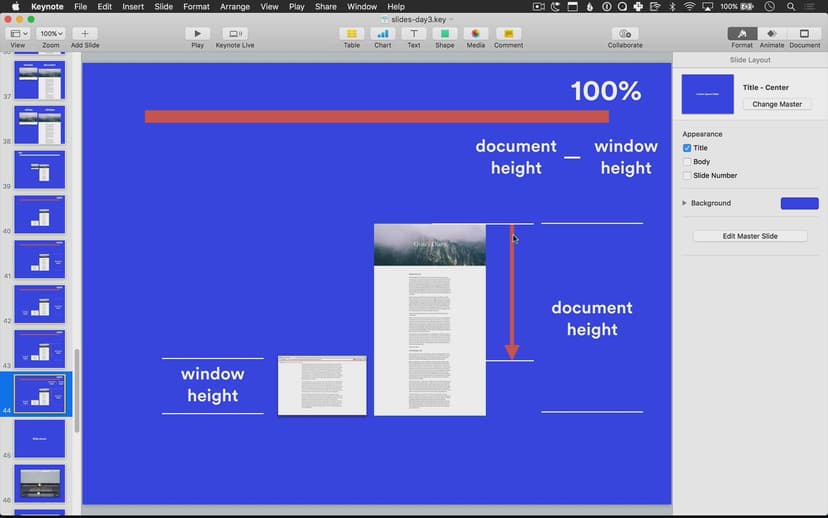Viewport: 828px width, 518px height.
Task: Open Notification Center icon
Action: [810, 6]
